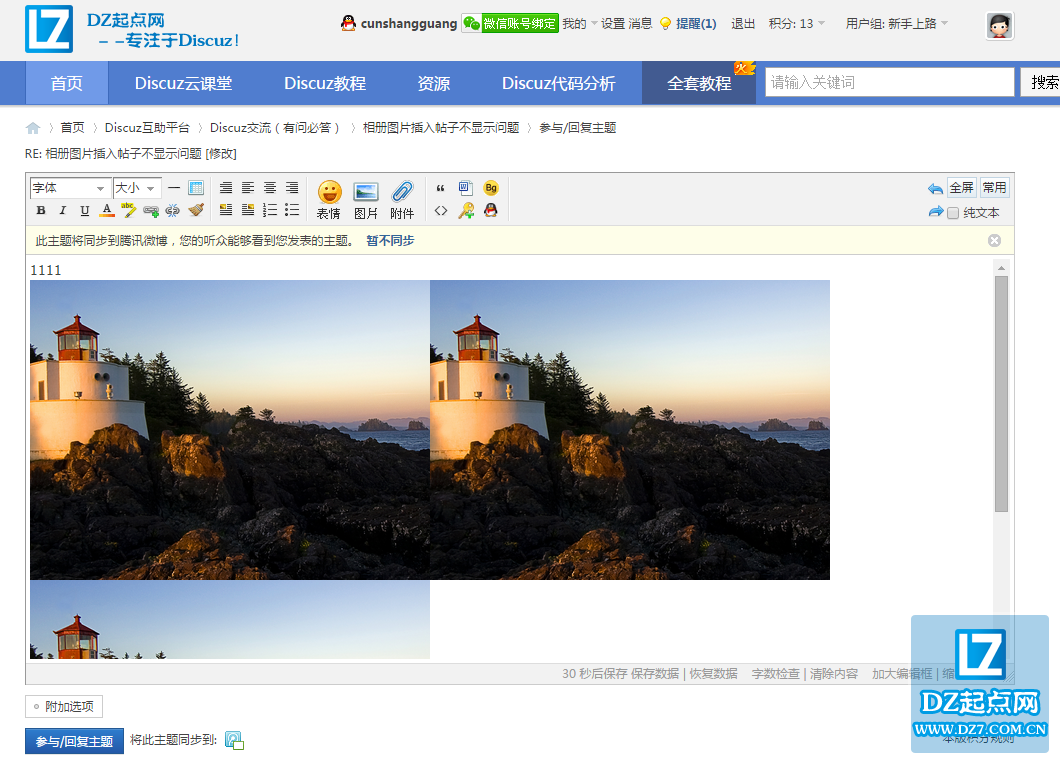
Task: Expand the 附加选项 additional options
Action: pyautogui.click(x=64, y=706)
